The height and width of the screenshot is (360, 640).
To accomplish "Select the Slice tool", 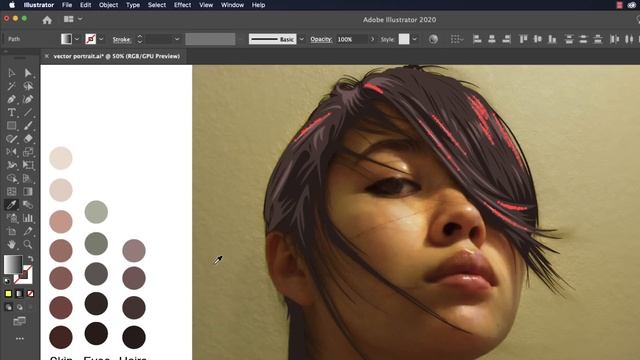I will (28, 231).
